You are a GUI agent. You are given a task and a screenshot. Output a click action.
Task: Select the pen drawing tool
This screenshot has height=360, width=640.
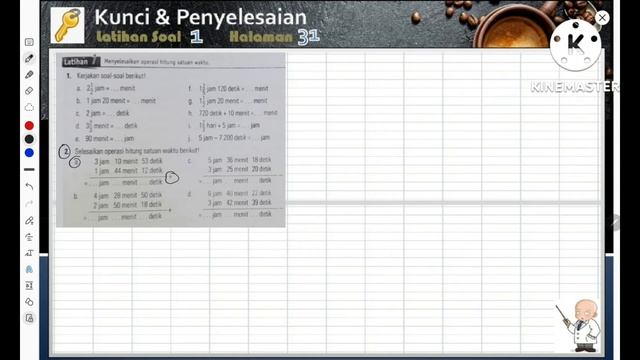29,58
